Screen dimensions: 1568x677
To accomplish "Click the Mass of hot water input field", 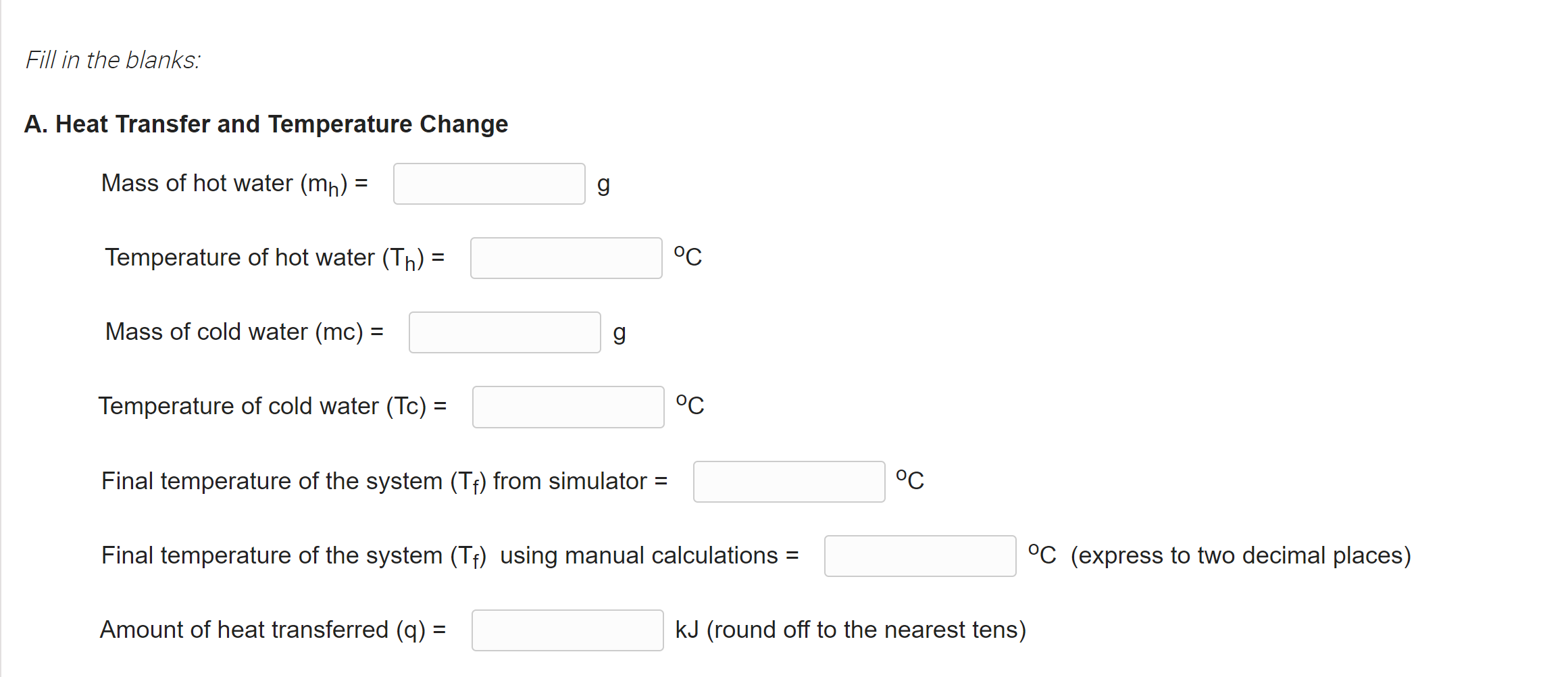I will coord(488,183).
